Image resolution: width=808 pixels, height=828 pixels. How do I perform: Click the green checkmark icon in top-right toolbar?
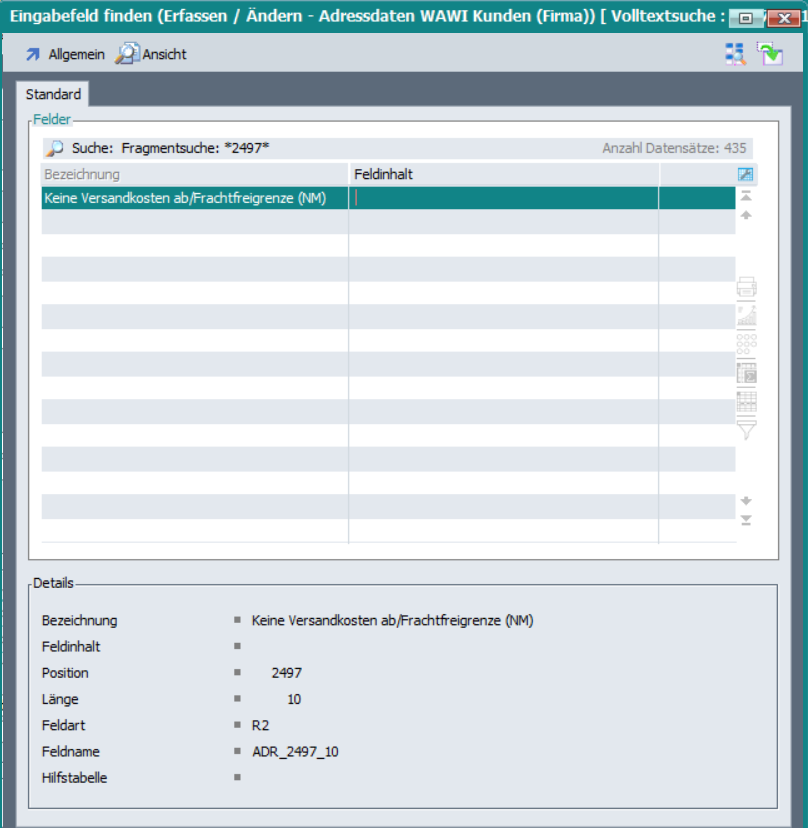(769, 54)
